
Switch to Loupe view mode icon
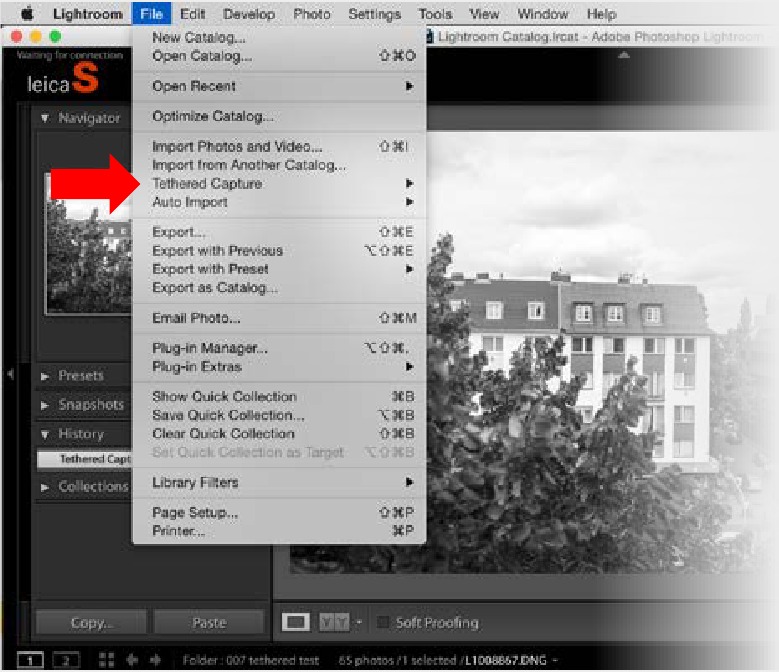coord(296,622)
